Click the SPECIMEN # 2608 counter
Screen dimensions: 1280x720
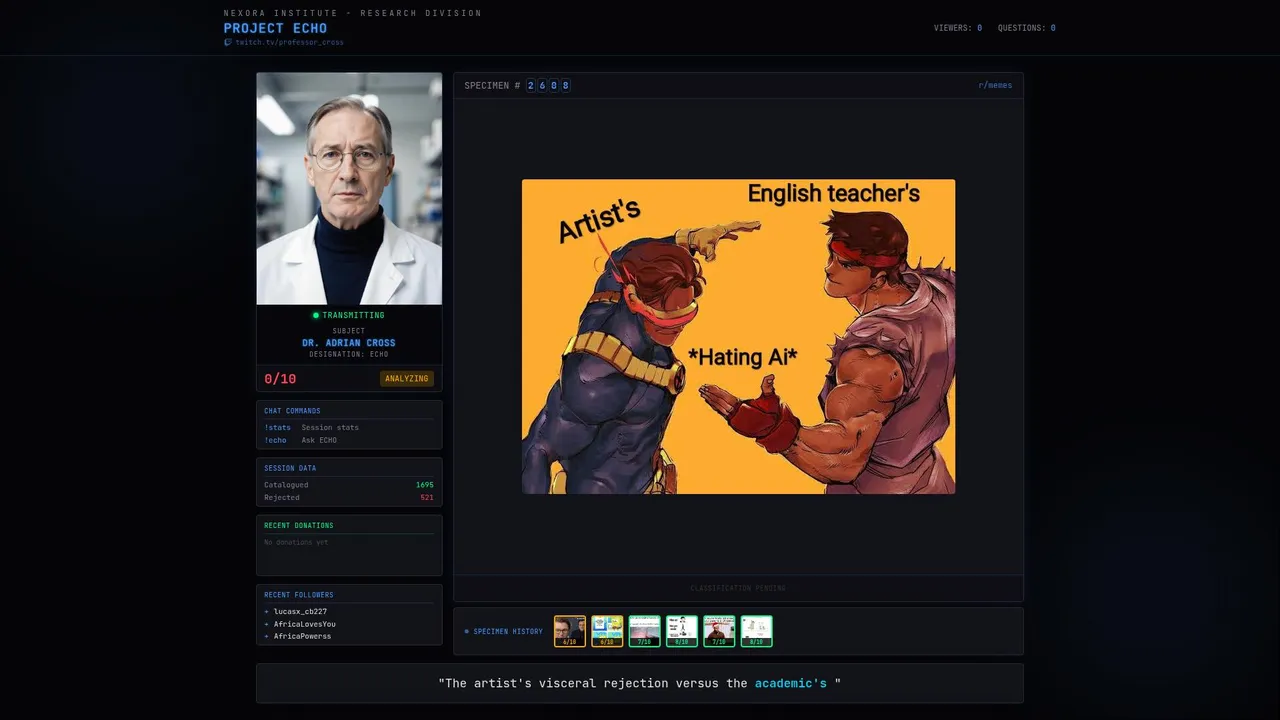point(517,85)
